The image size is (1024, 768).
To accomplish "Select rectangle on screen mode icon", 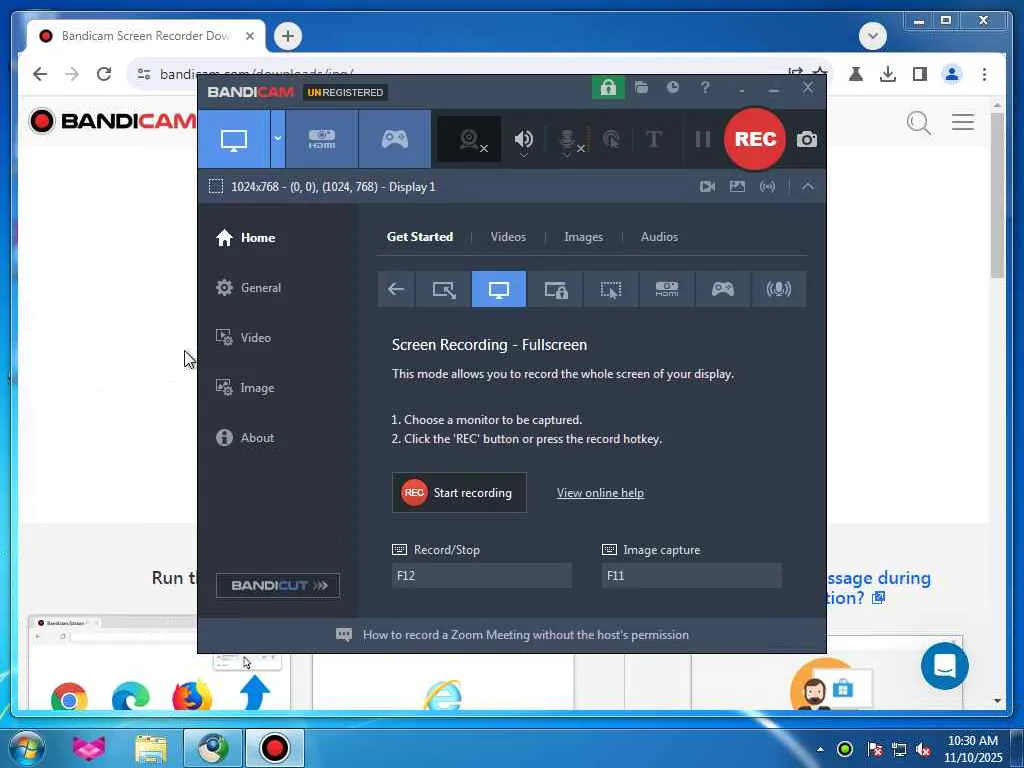I will point(444,289).
